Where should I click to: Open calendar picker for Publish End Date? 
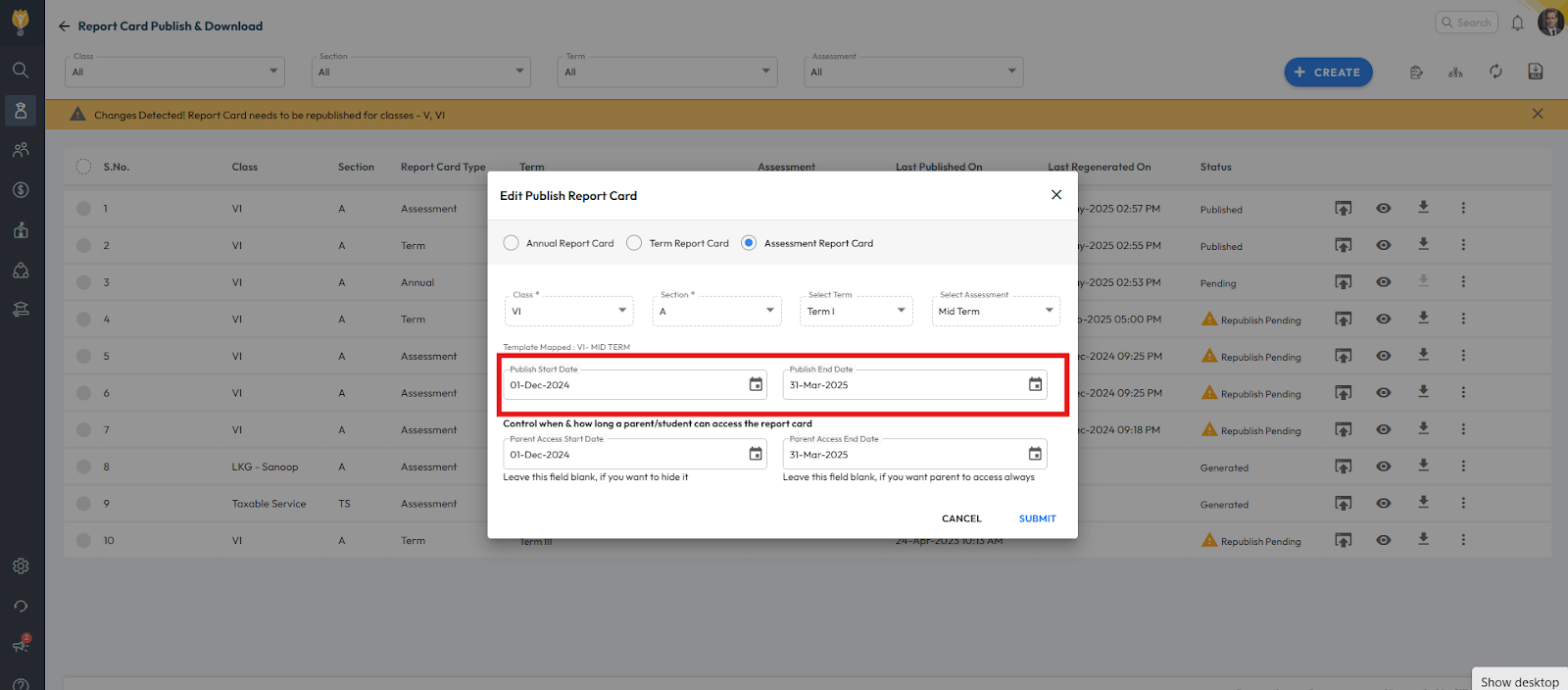pos(1035,384)
